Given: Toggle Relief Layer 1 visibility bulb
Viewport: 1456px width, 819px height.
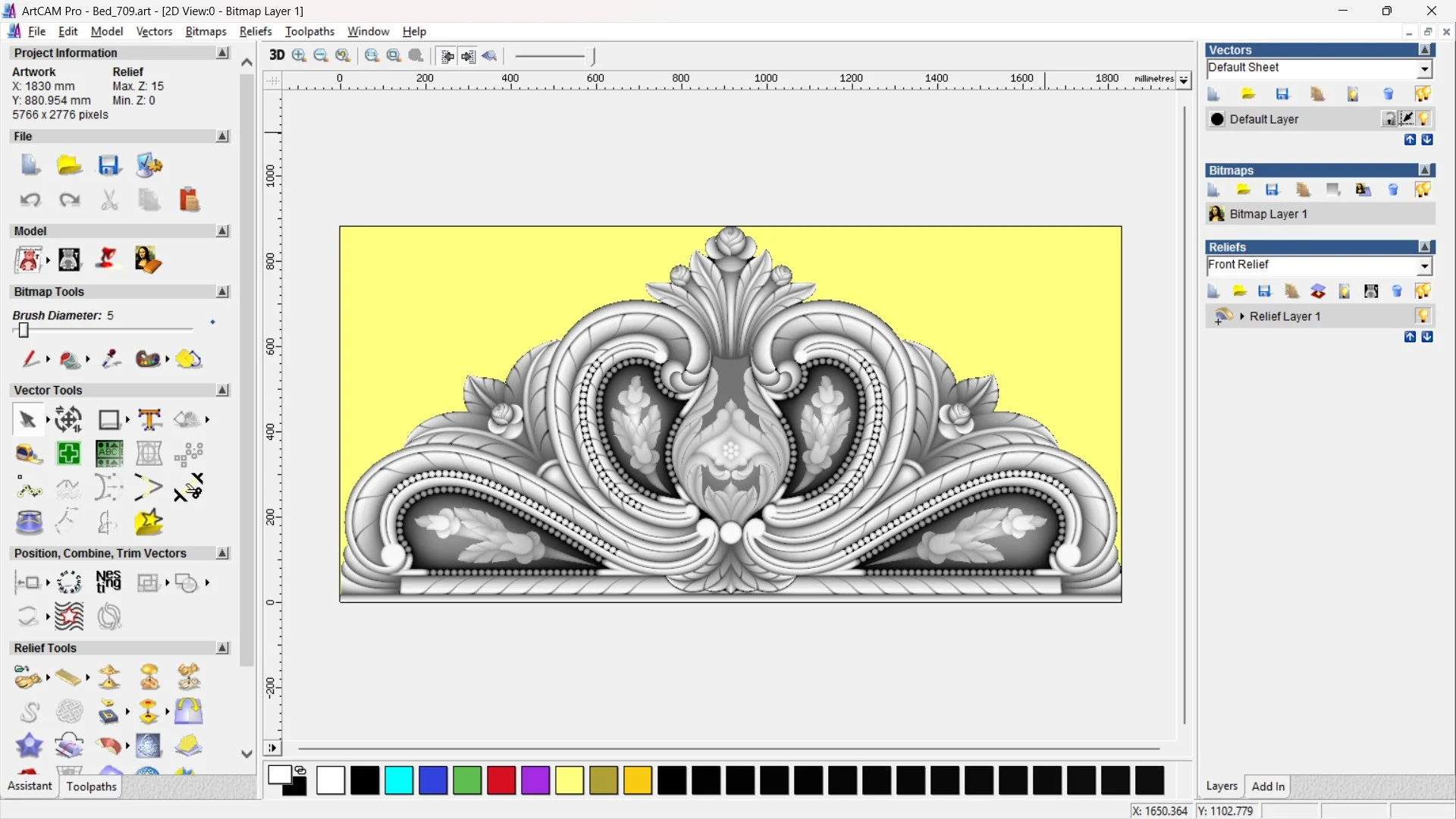Looking at the screenshot, I should 1423,316.
